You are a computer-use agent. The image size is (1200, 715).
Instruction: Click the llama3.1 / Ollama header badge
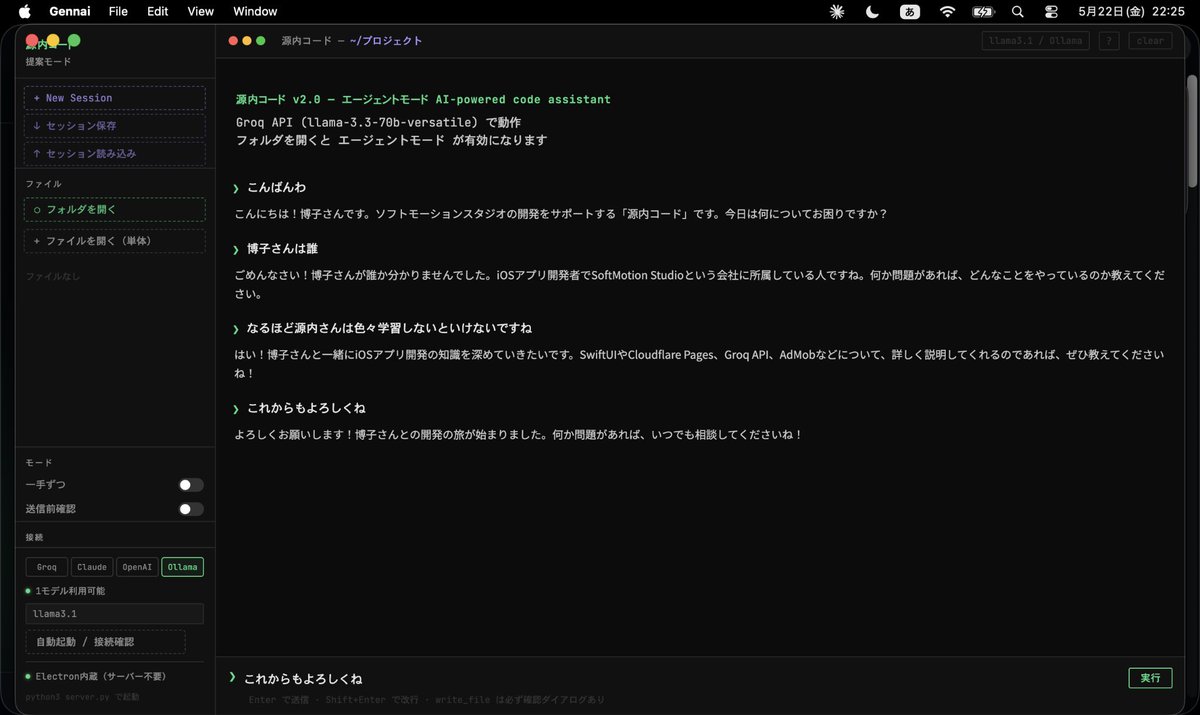point(1037,41)
